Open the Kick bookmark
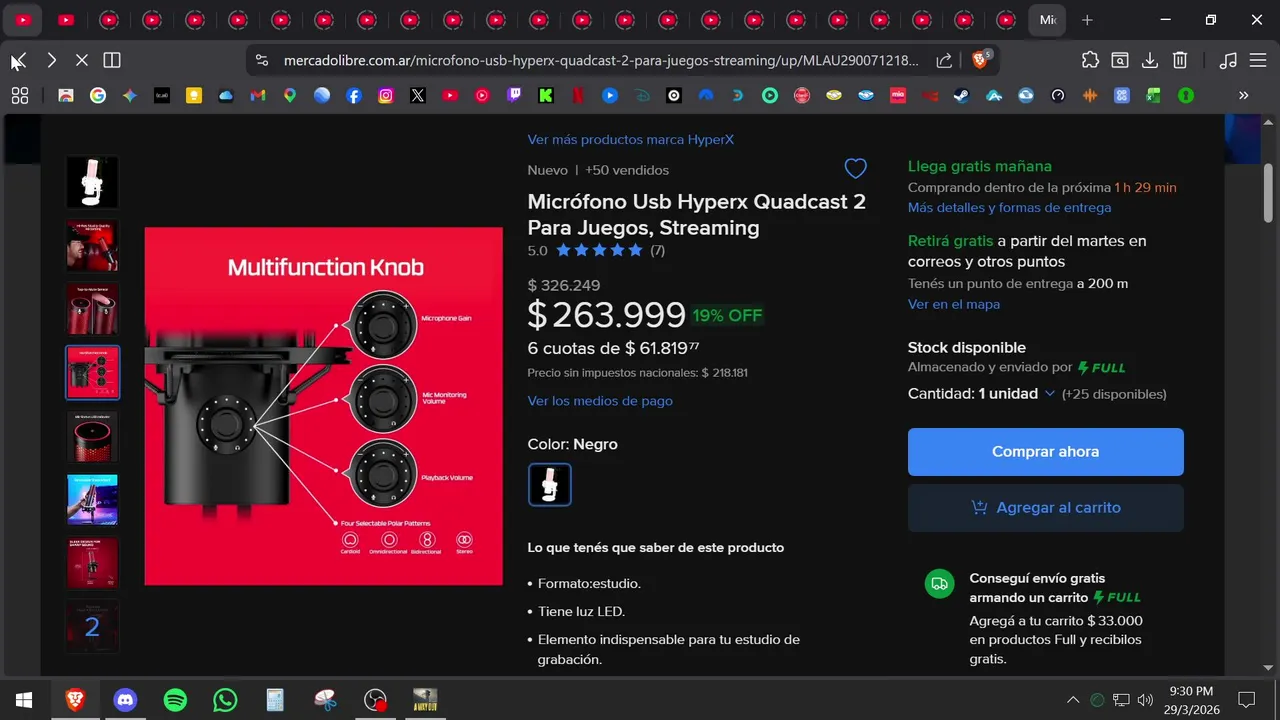The image size is (1280, 720). pyautogui.click(x=546, y=96)
